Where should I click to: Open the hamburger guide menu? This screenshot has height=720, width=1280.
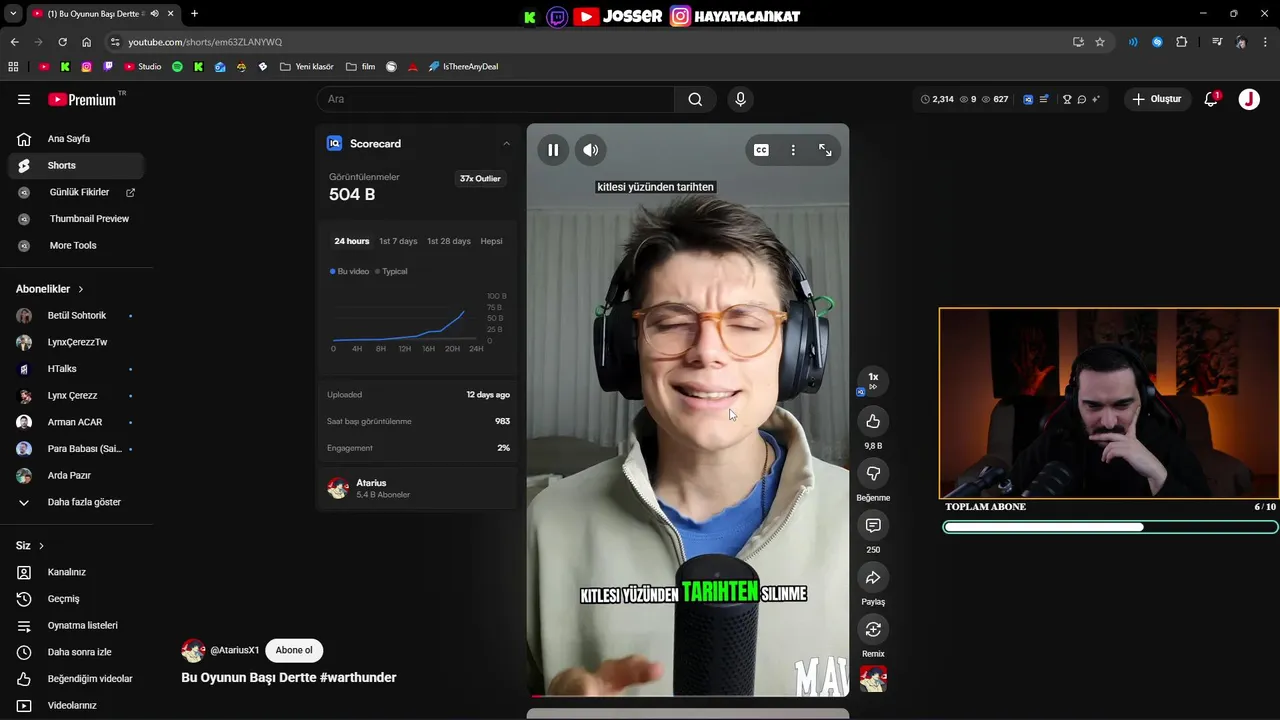pyautogui.click(x=24, y=99)
